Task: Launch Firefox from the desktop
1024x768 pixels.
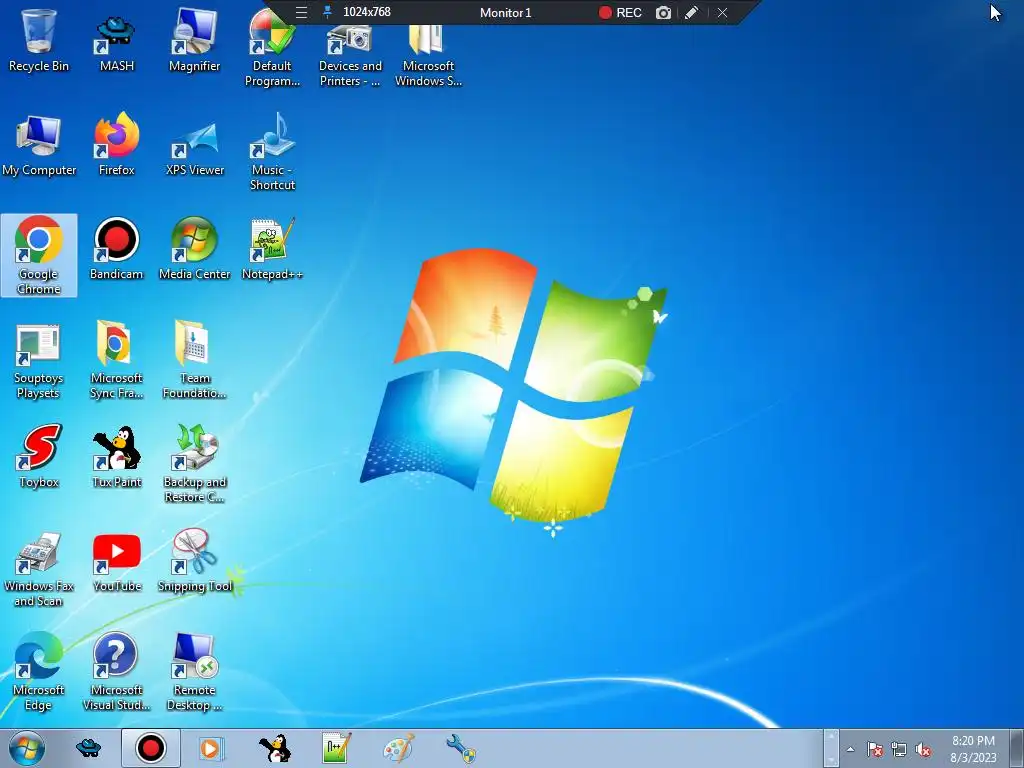Action: (116, 145)
